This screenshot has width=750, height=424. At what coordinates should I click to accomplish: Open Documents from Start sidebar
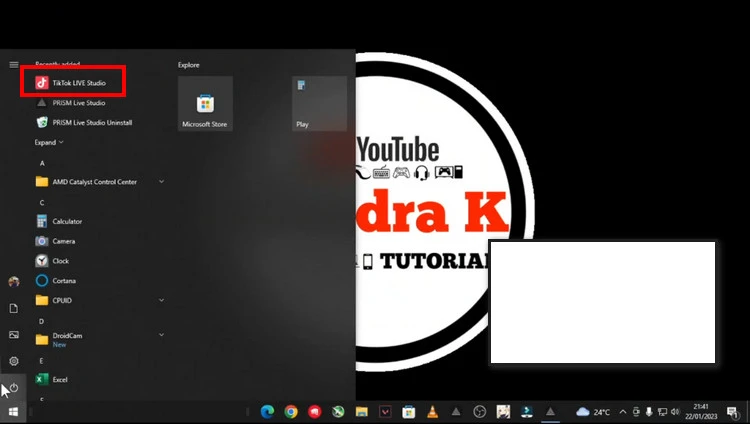click(14, 308)
